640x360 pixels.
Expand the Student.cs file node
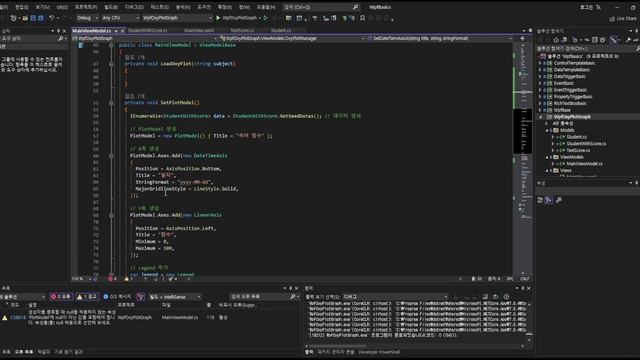pos(553,137)
